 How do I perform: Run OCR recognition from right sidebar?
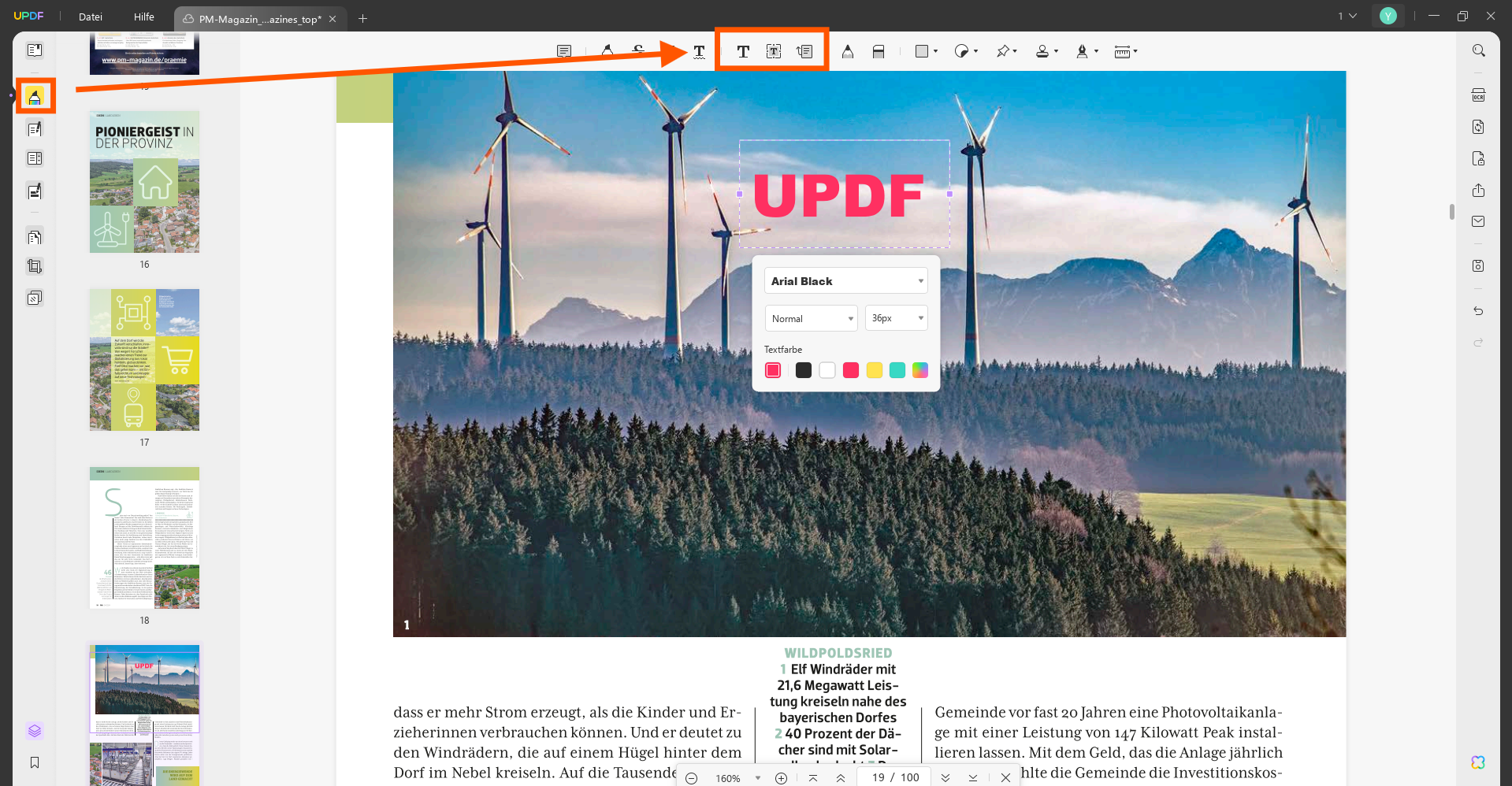[x=1479, y=95]
